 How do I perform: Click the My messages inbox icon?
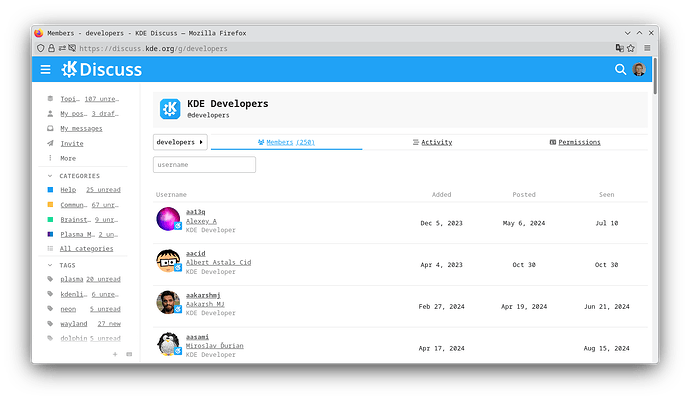[x=50, y=128]
